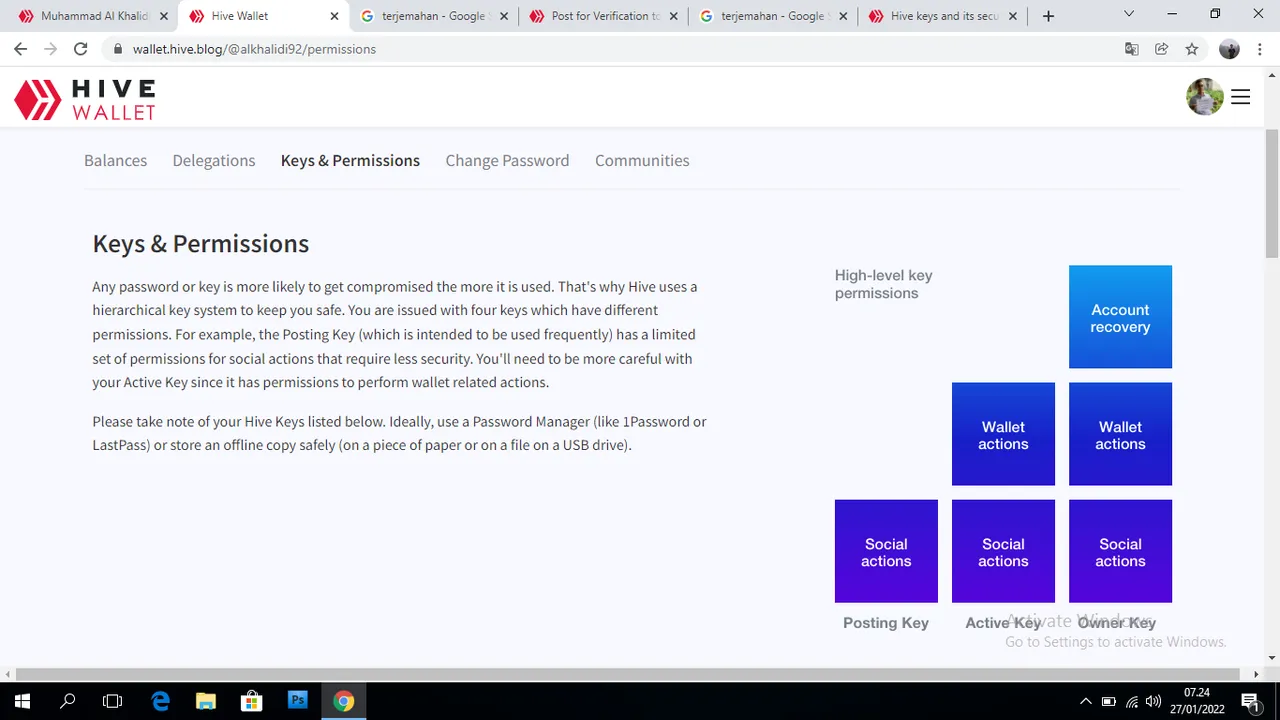The width and height of the screenshot is (1280, 720).
Task: Open the Delegations section
Action: (x=214, y=160)
